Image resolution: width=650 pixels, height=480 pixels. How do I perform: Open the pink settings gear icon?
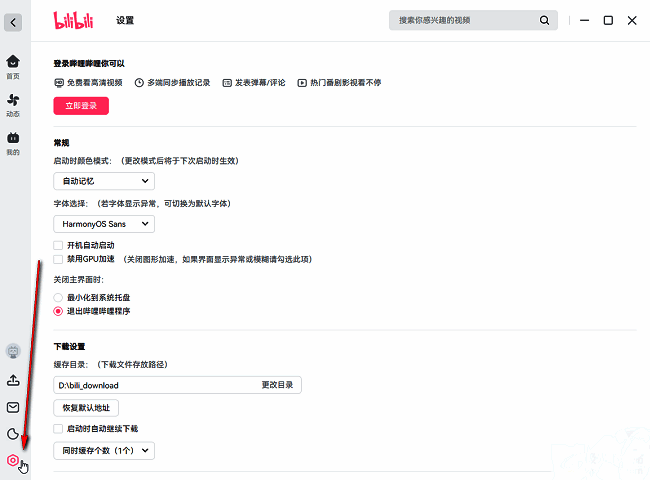pyautogui.click(x=13, y=460)
